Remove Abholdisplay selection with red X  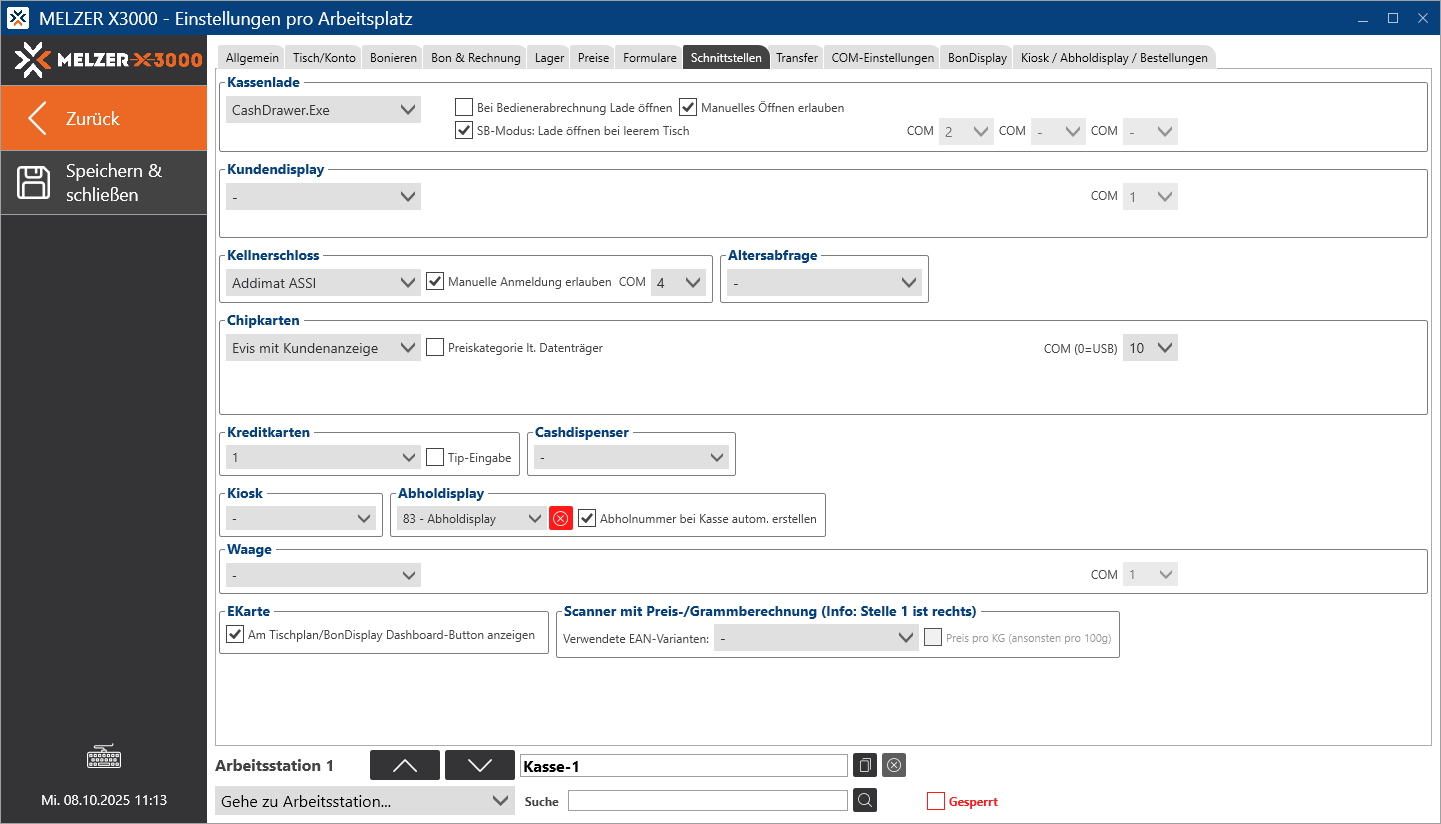tap(561, 518)
